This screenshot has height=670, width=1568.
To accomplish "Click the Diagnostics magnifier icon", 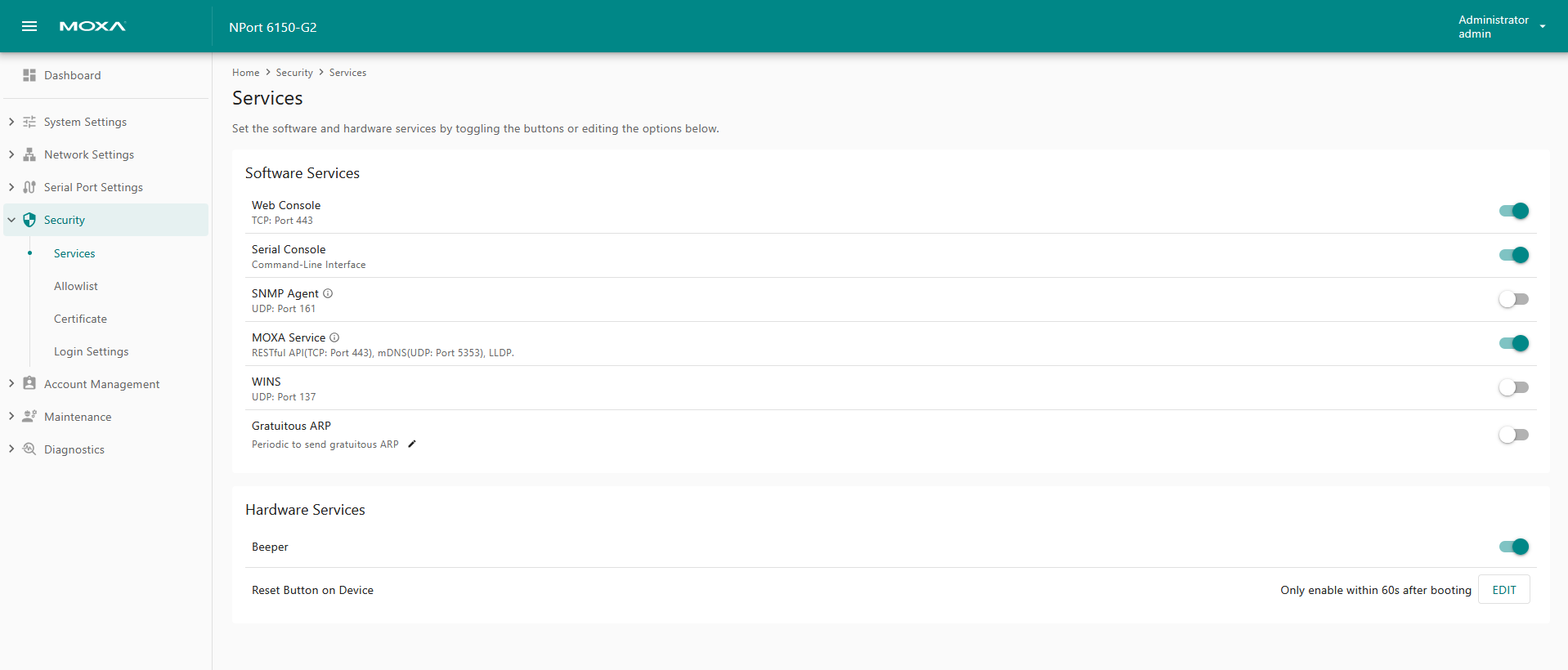I will pyautogui.click(x=29, y=449).
